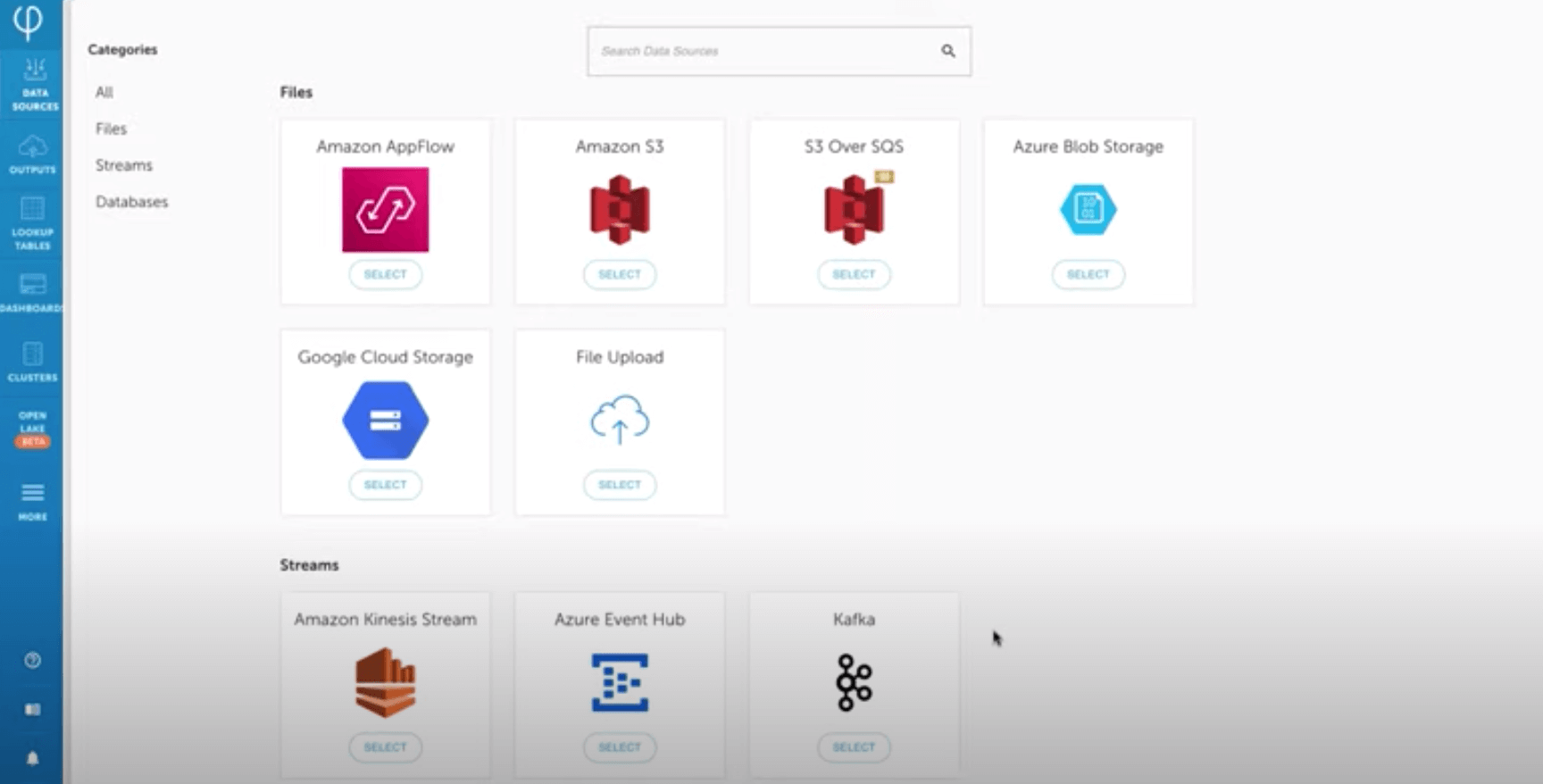Click the Amazon S3 logo
This screenshot has height=784, width=1543.
tap(620, 210)
